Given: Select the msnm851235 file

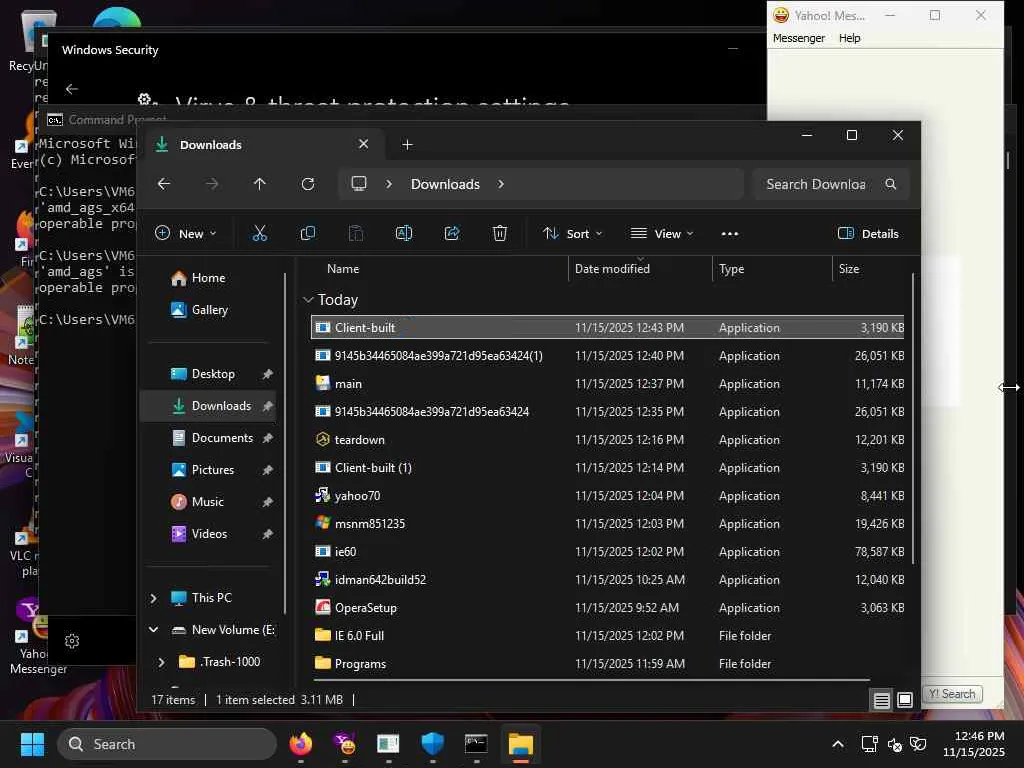Looking at the screenshot, I should (607, 524).
